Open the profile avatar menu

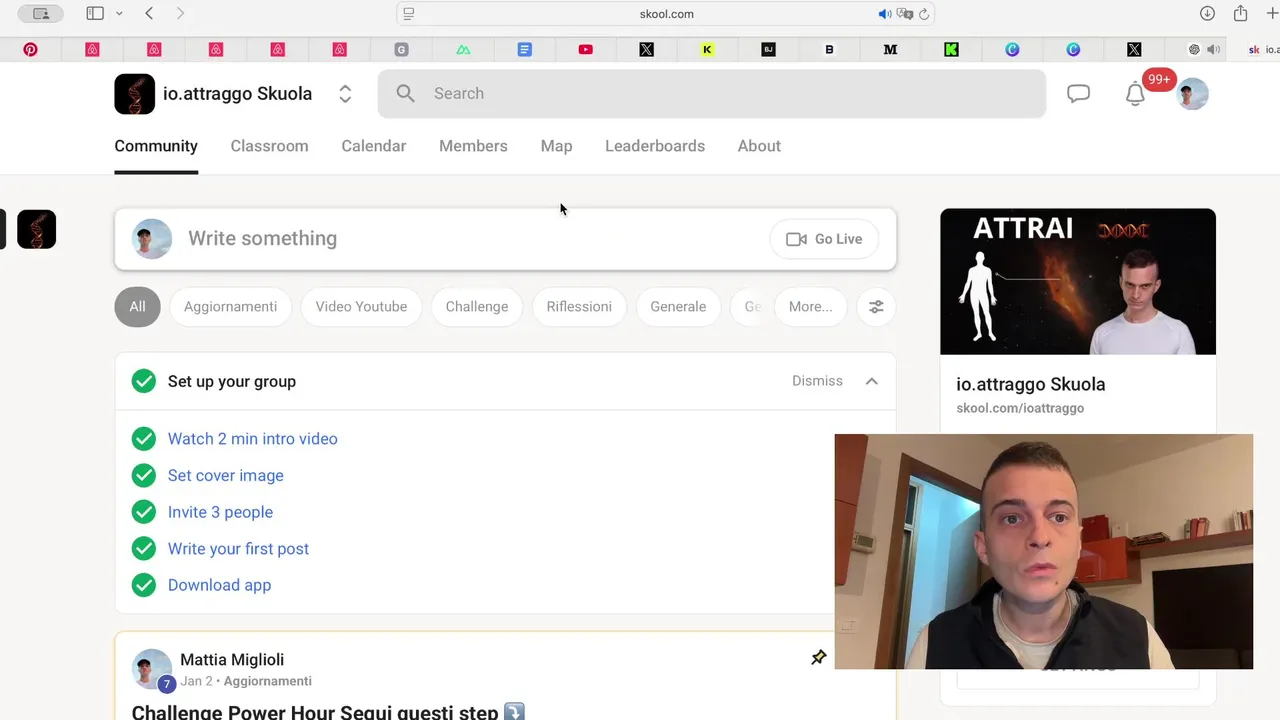click(x=1192, y=94)
